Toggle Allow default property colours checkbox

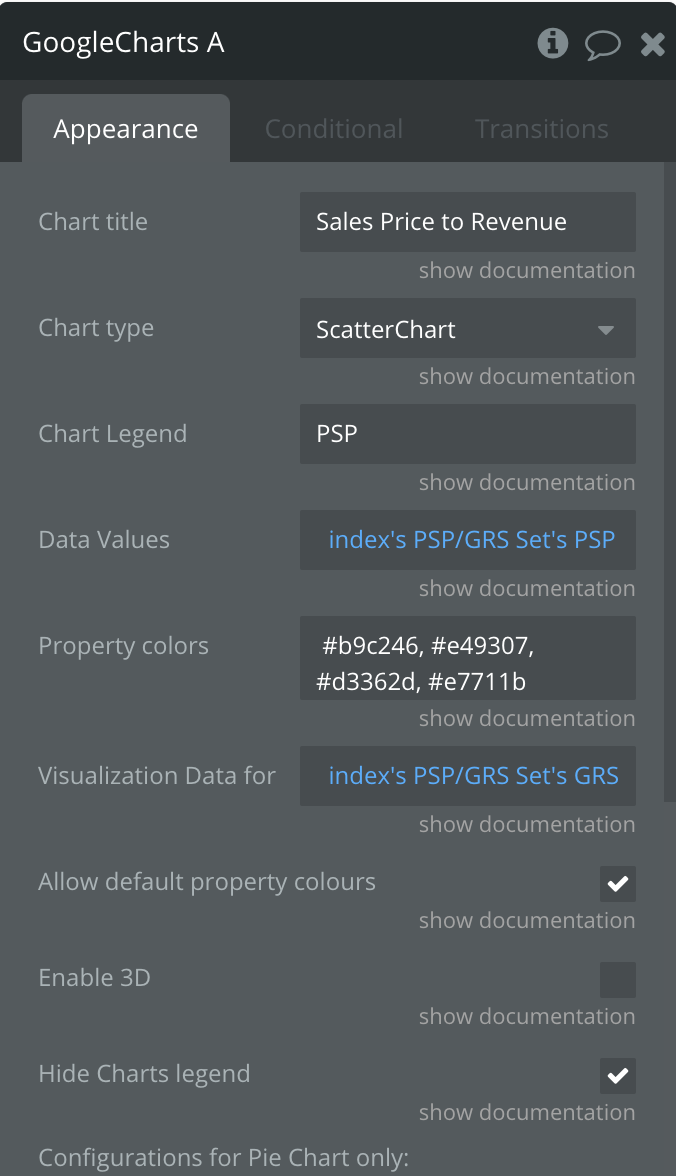click(x=617, y=884)
